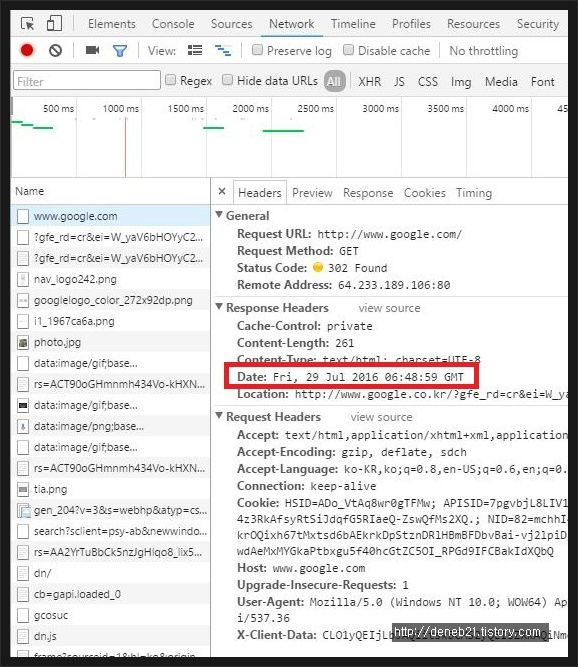Click file icon beside www.google.com request

[x=23, y=217]
